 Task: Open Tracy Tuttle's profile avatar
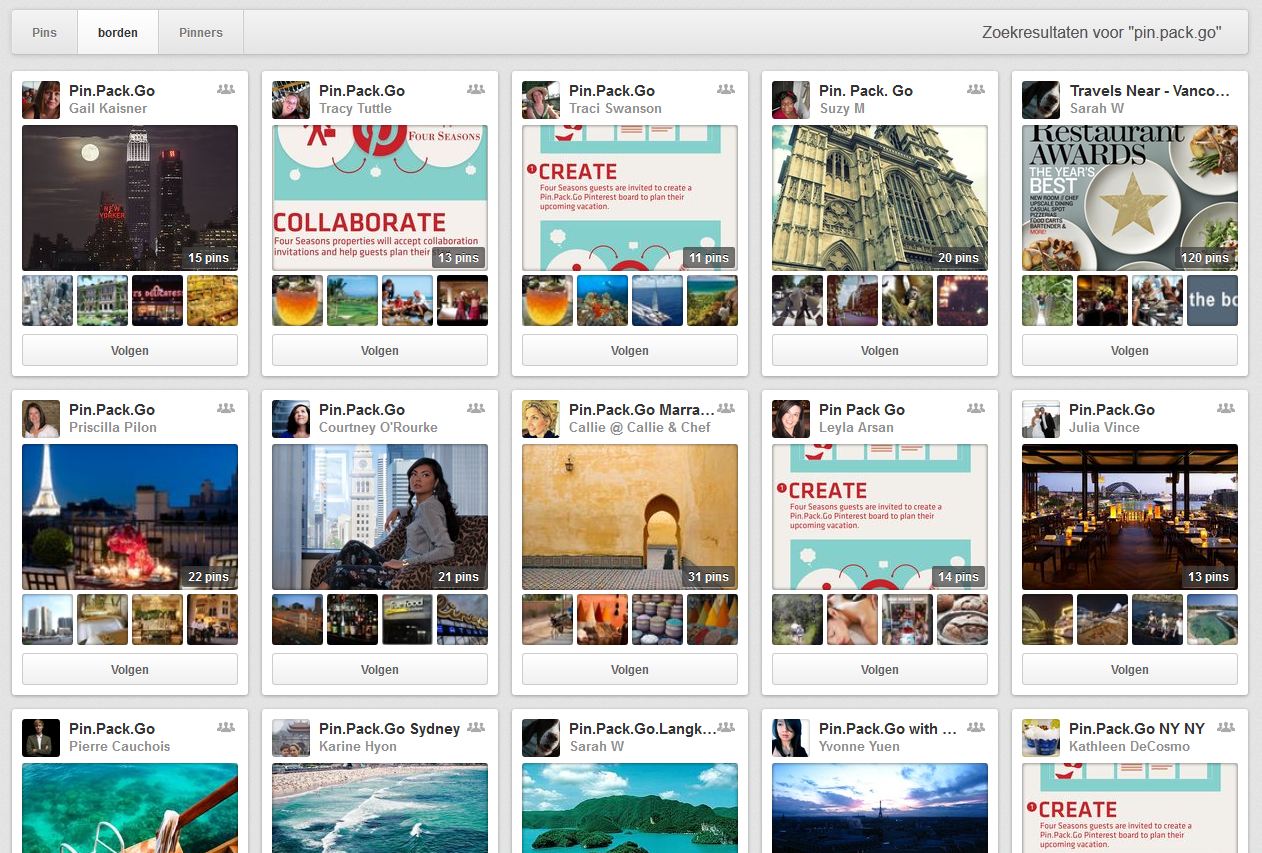tap(291, 100)
